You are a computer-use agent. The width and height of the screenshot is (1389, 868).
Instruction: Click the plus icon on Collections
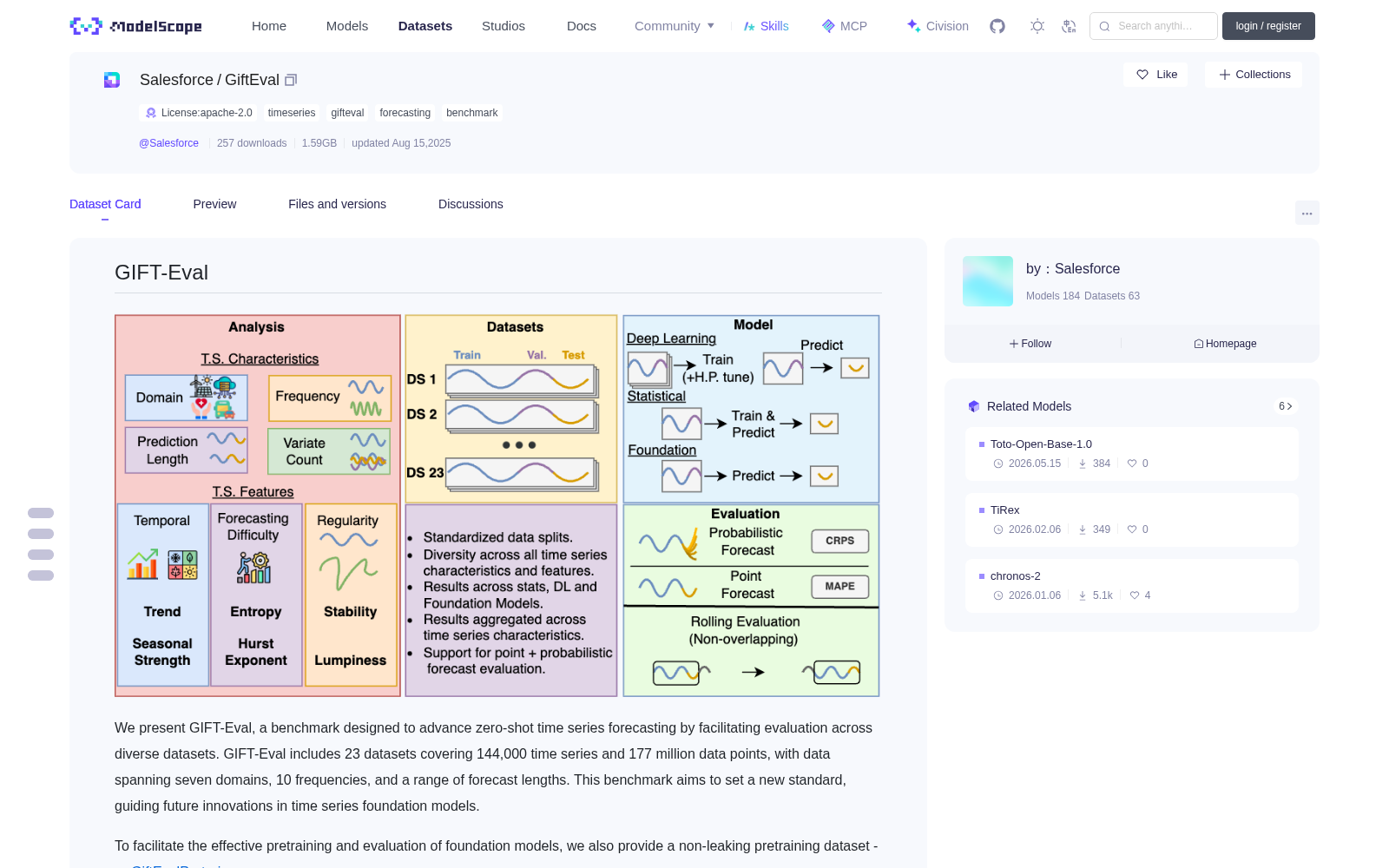coord(1225,75)
